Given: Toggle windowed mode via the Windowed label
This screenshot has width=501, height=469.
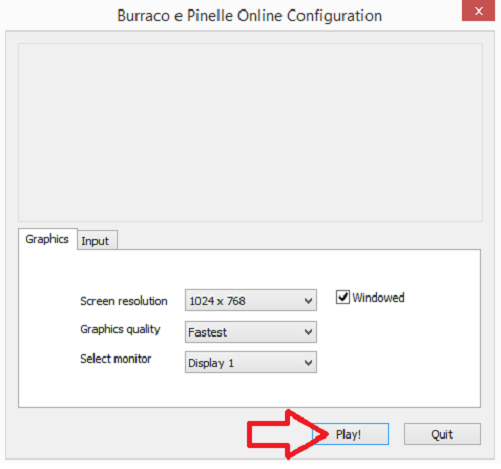Looking at the screenshot, I should coord(378,297).
